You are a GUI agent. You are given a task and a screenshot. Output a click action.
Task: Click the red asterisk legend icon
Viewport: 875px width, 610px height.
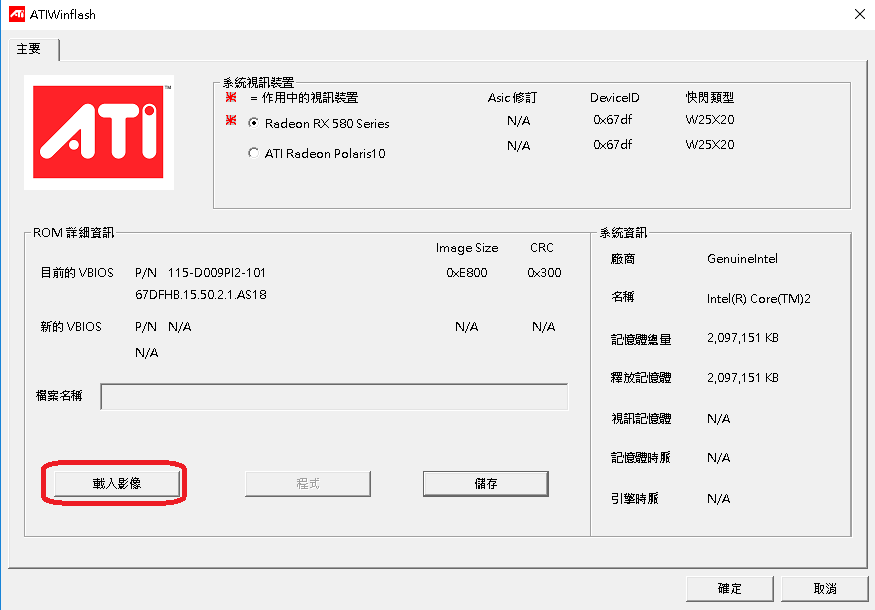point(231,98)
